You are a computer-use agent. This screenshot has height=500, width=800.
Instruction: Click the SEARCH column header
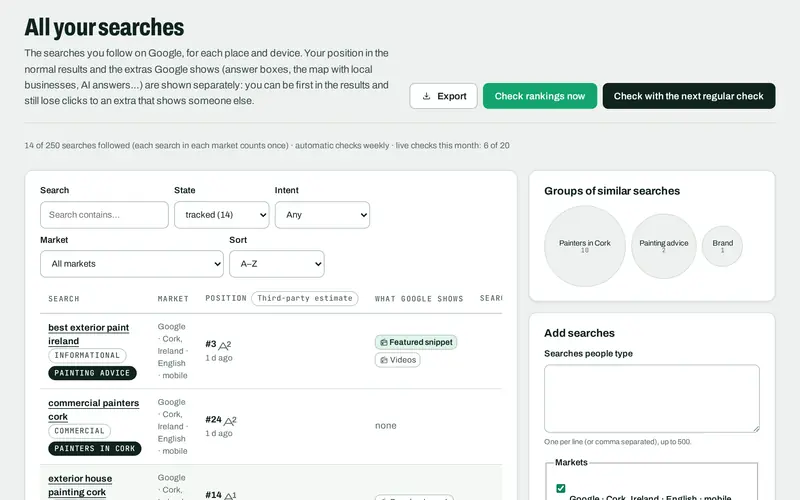64,299
